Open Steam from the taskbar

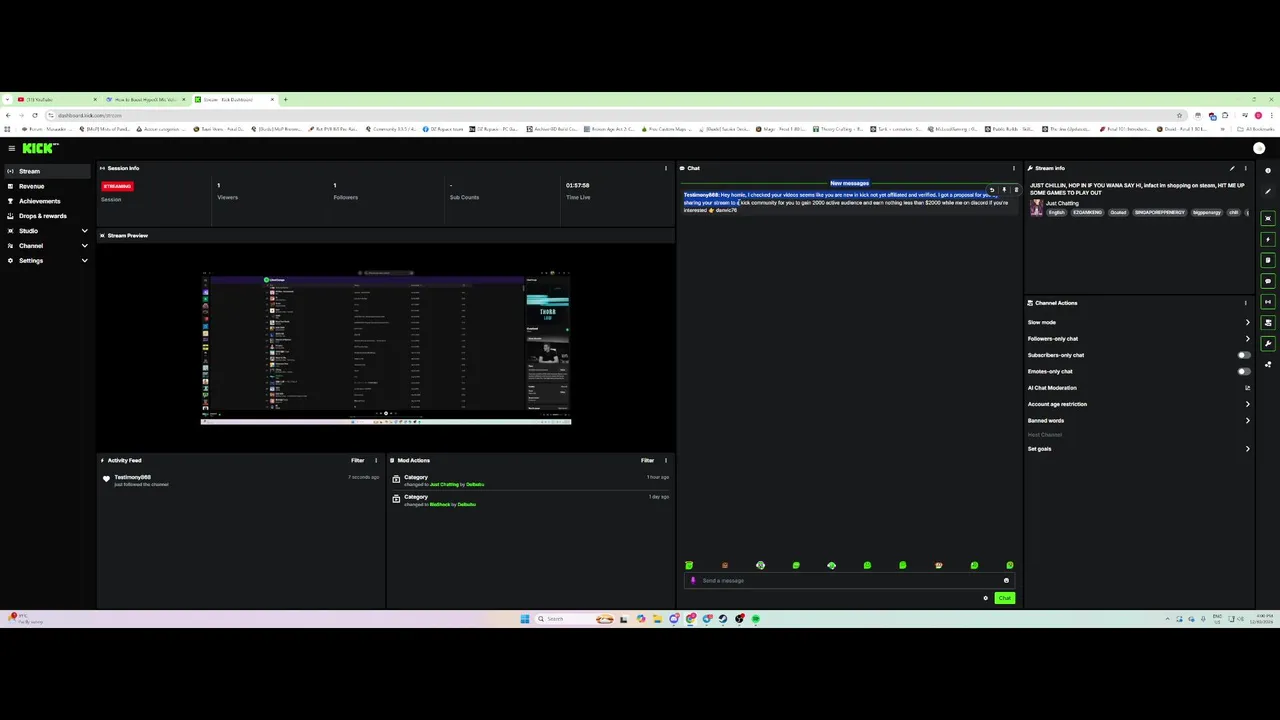tap(723, 619)
